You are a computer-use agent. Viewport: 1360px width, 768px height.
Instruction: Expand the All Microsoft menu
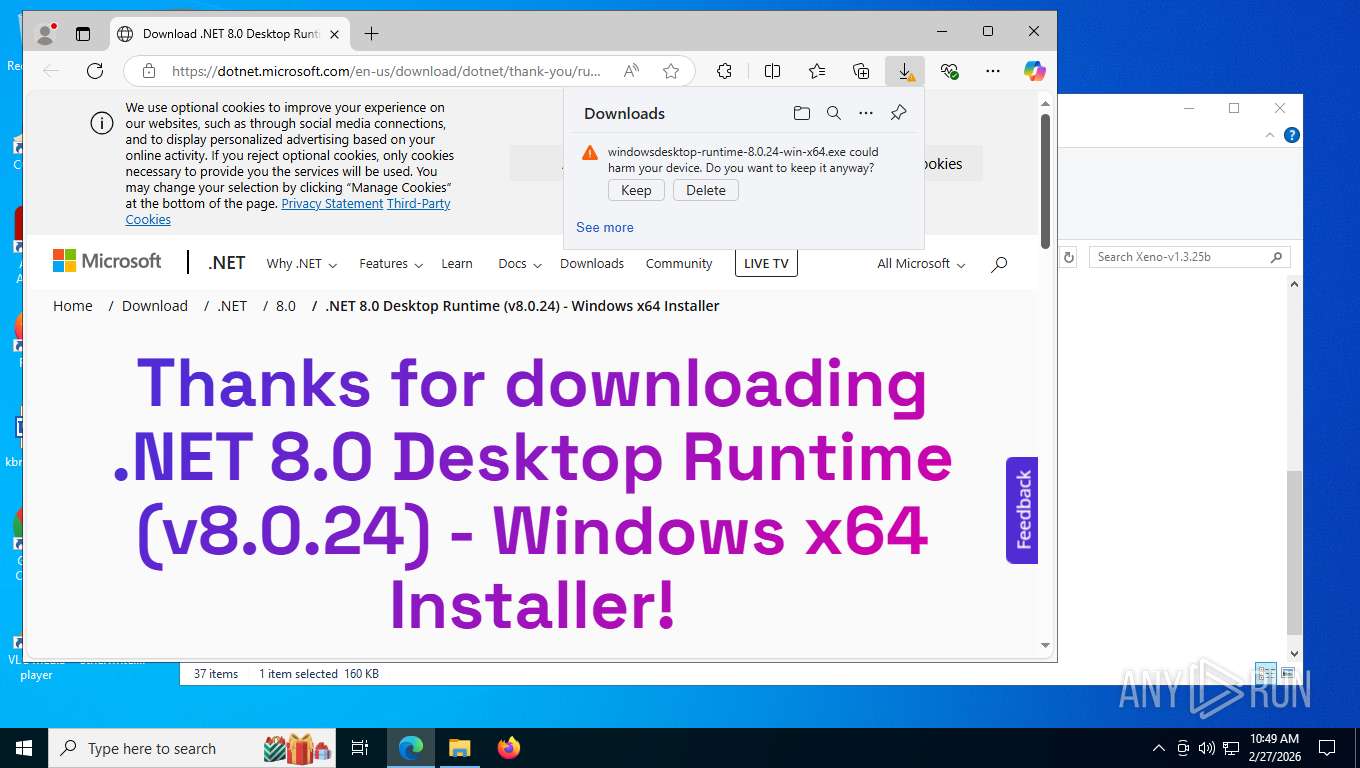(x=921, y=264)
